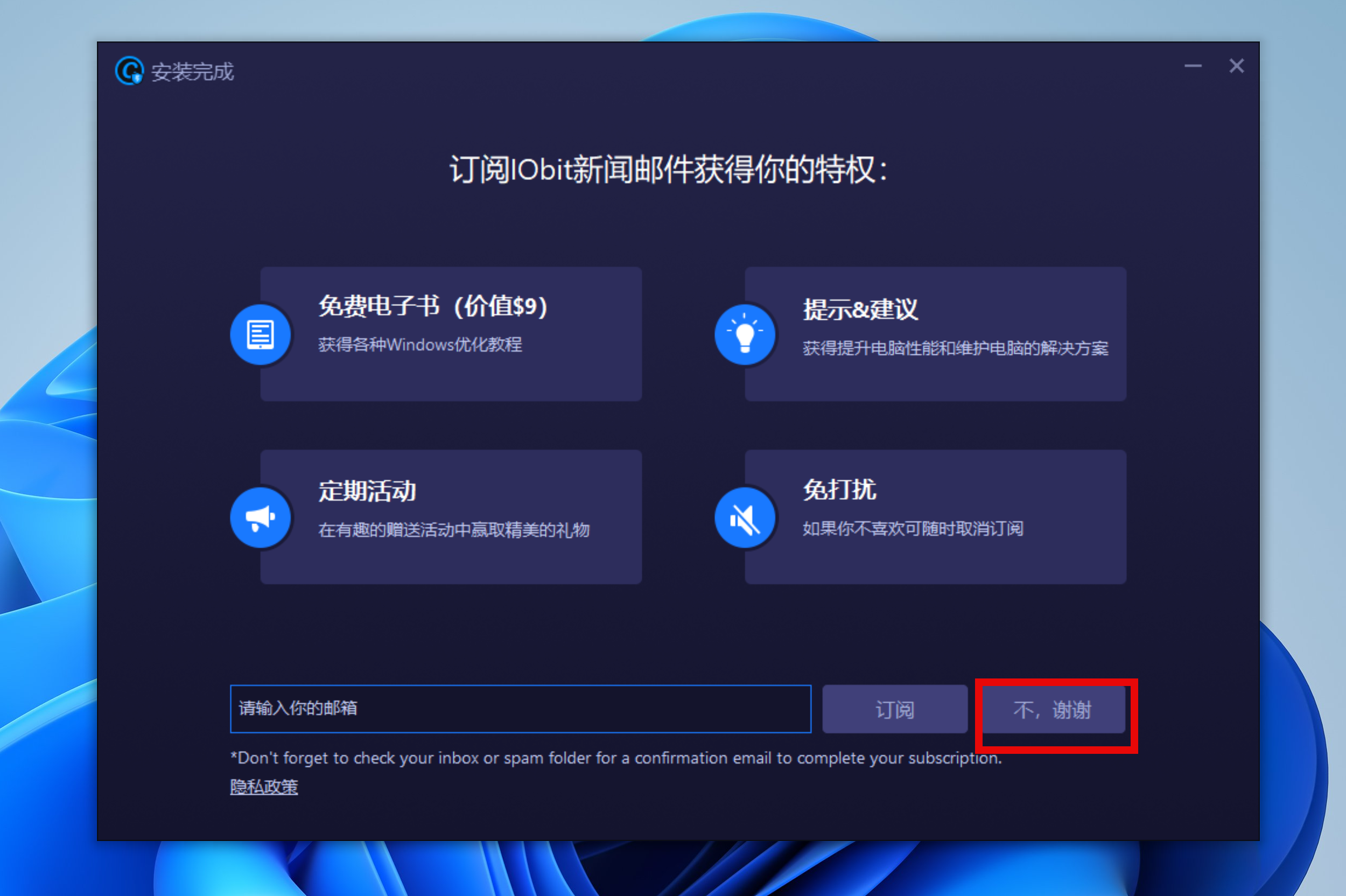Click the light bulb tips icon

(745, 335)
